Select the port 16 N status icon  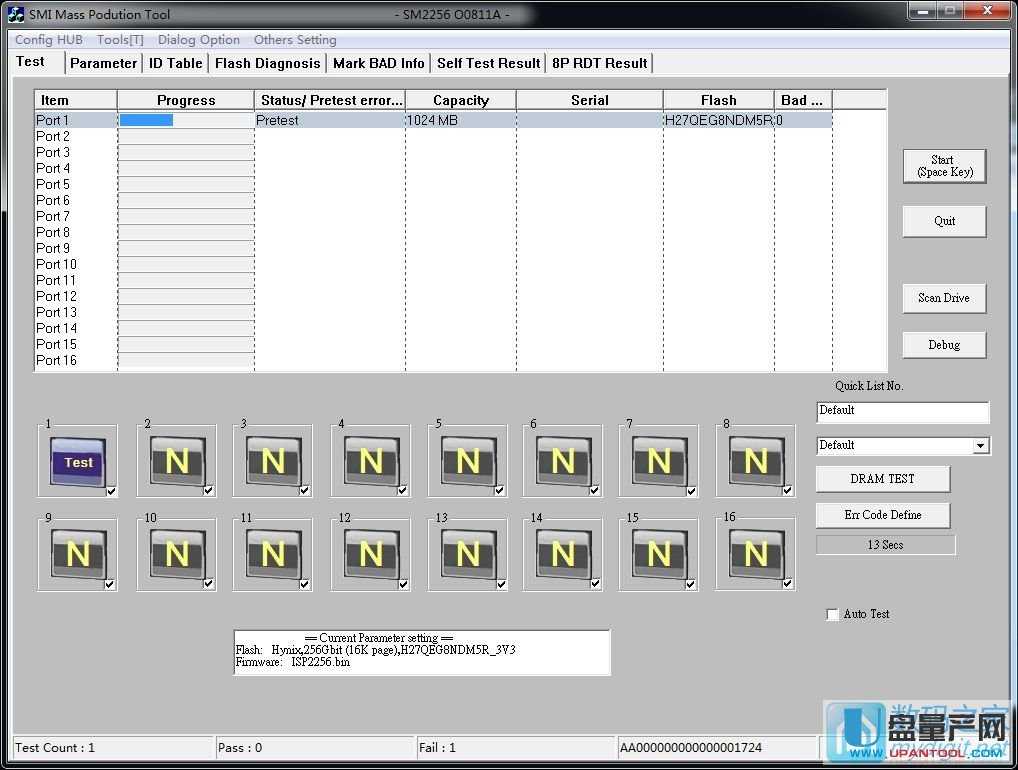coord(755,554)
